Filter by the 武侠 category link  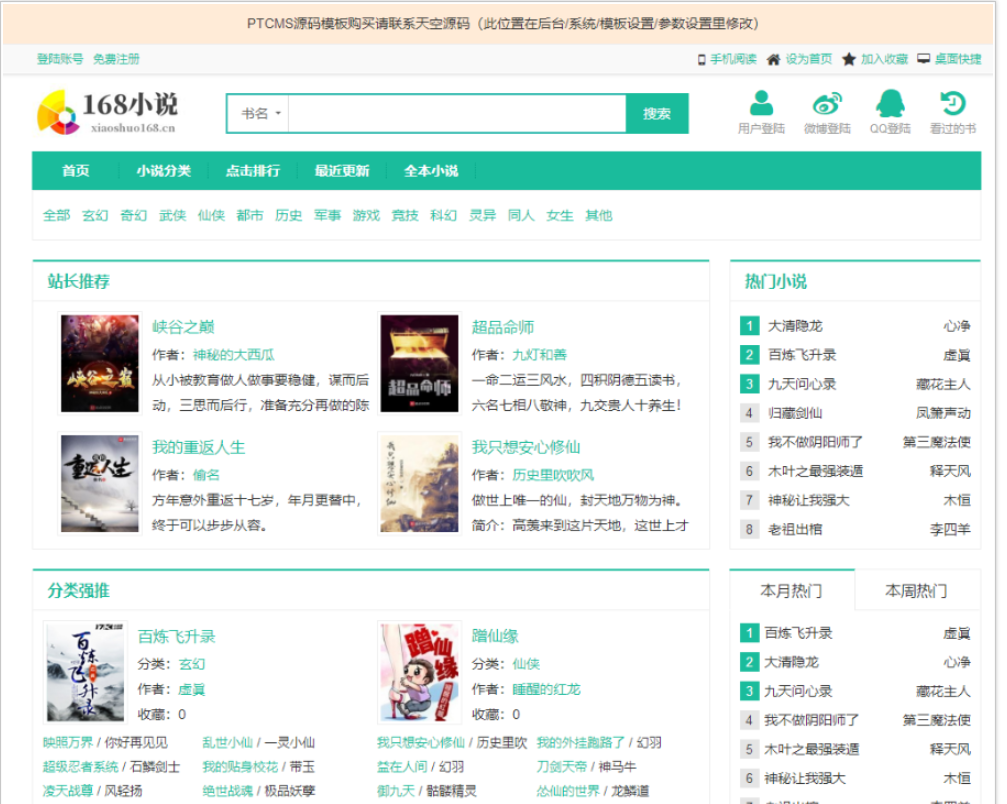[x=172, y=215]
